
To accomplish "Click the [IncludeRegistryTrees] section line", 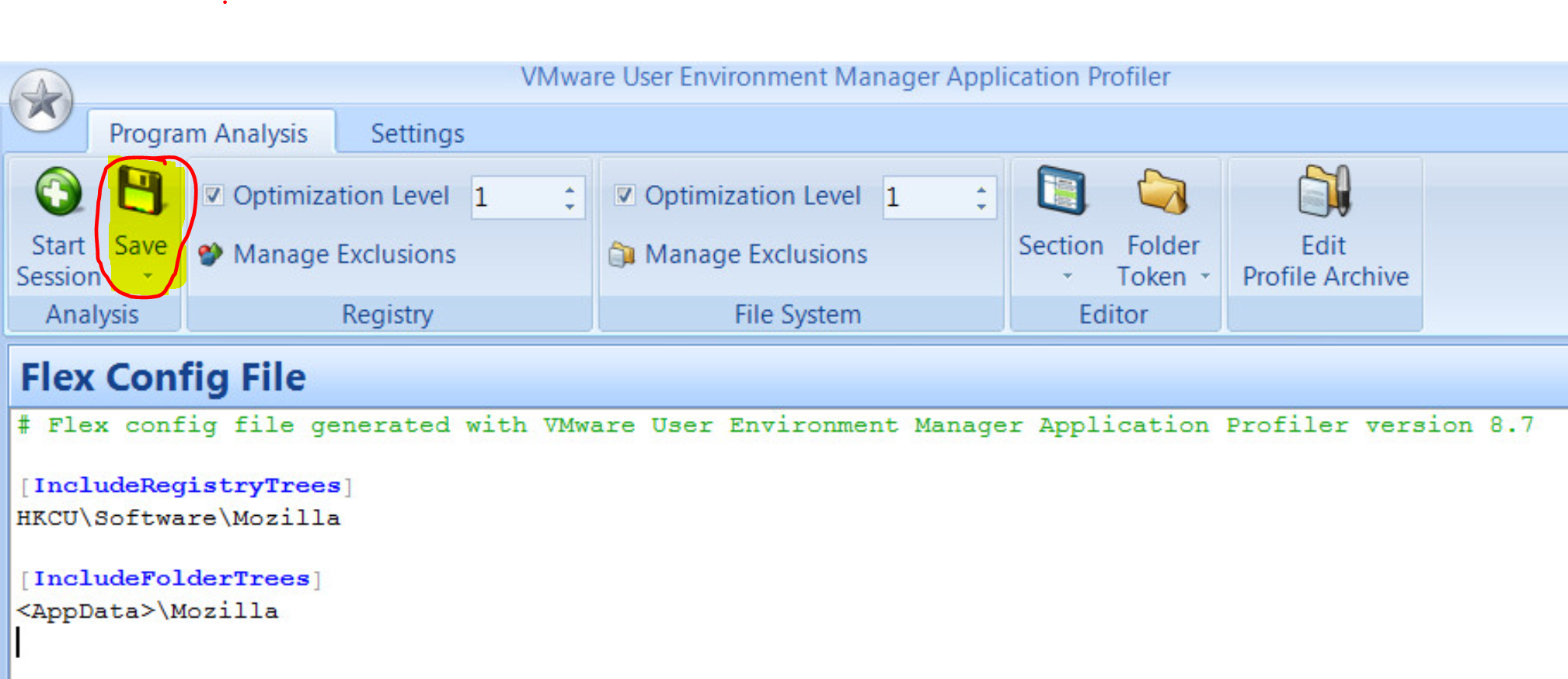I will coord(185,486).
